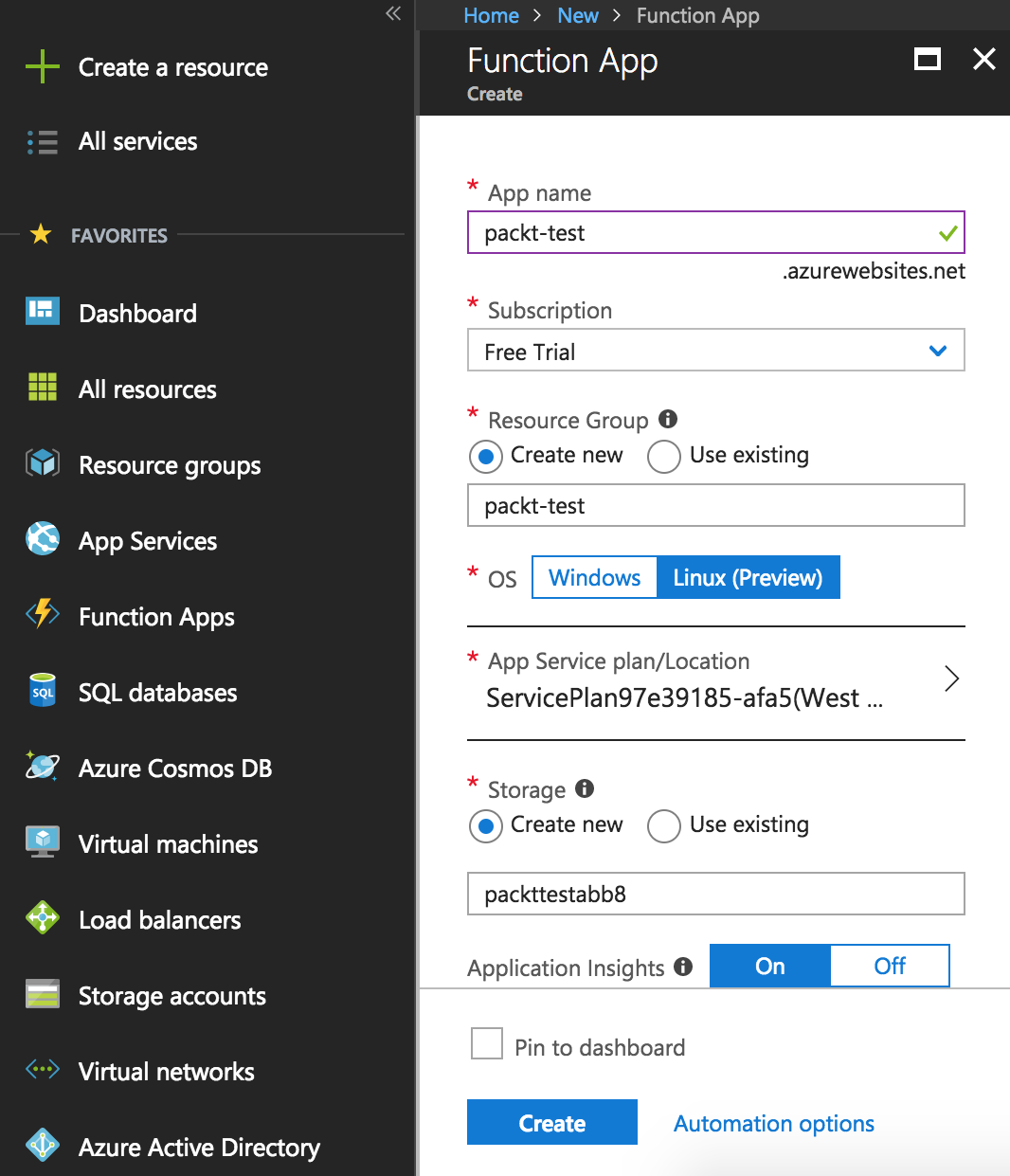Screen dimensions: 1010x1176
Task: Click the Function Apps lightning icon
Action: coord(43,615)
